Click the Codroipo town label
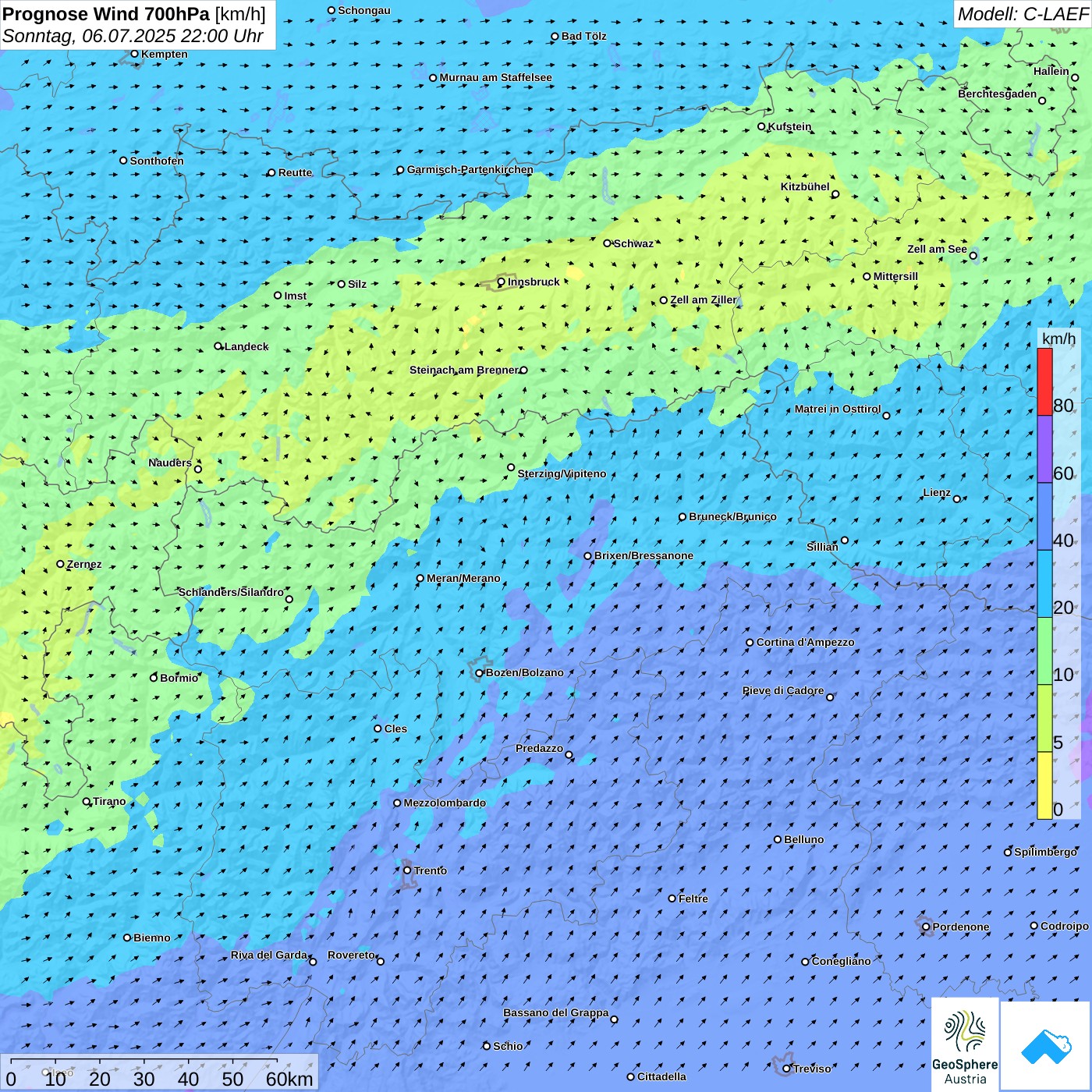Screen dimensions: 1092x1092 point(1065,926)
